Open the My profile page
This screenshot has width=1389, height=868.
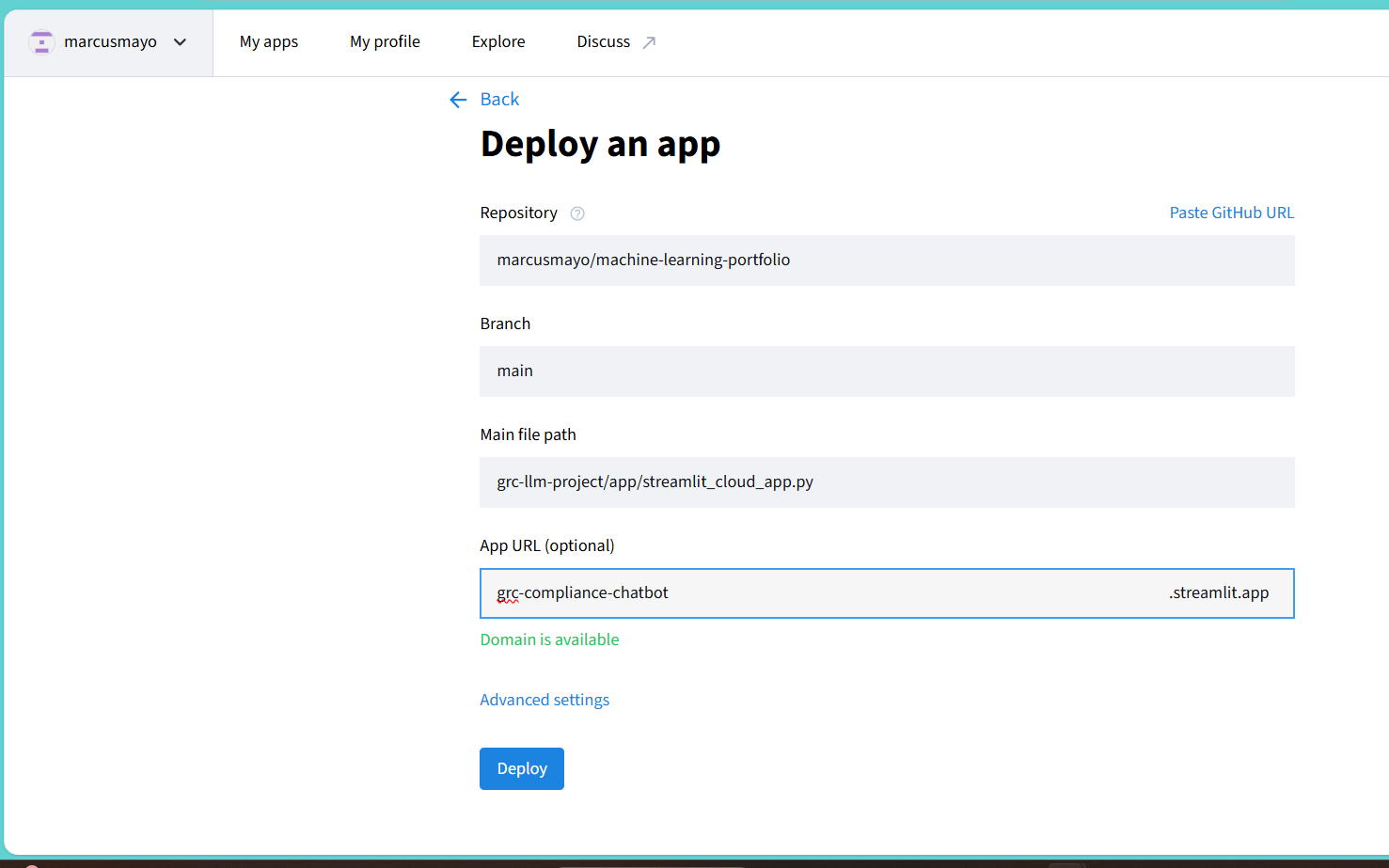point(385,40)
